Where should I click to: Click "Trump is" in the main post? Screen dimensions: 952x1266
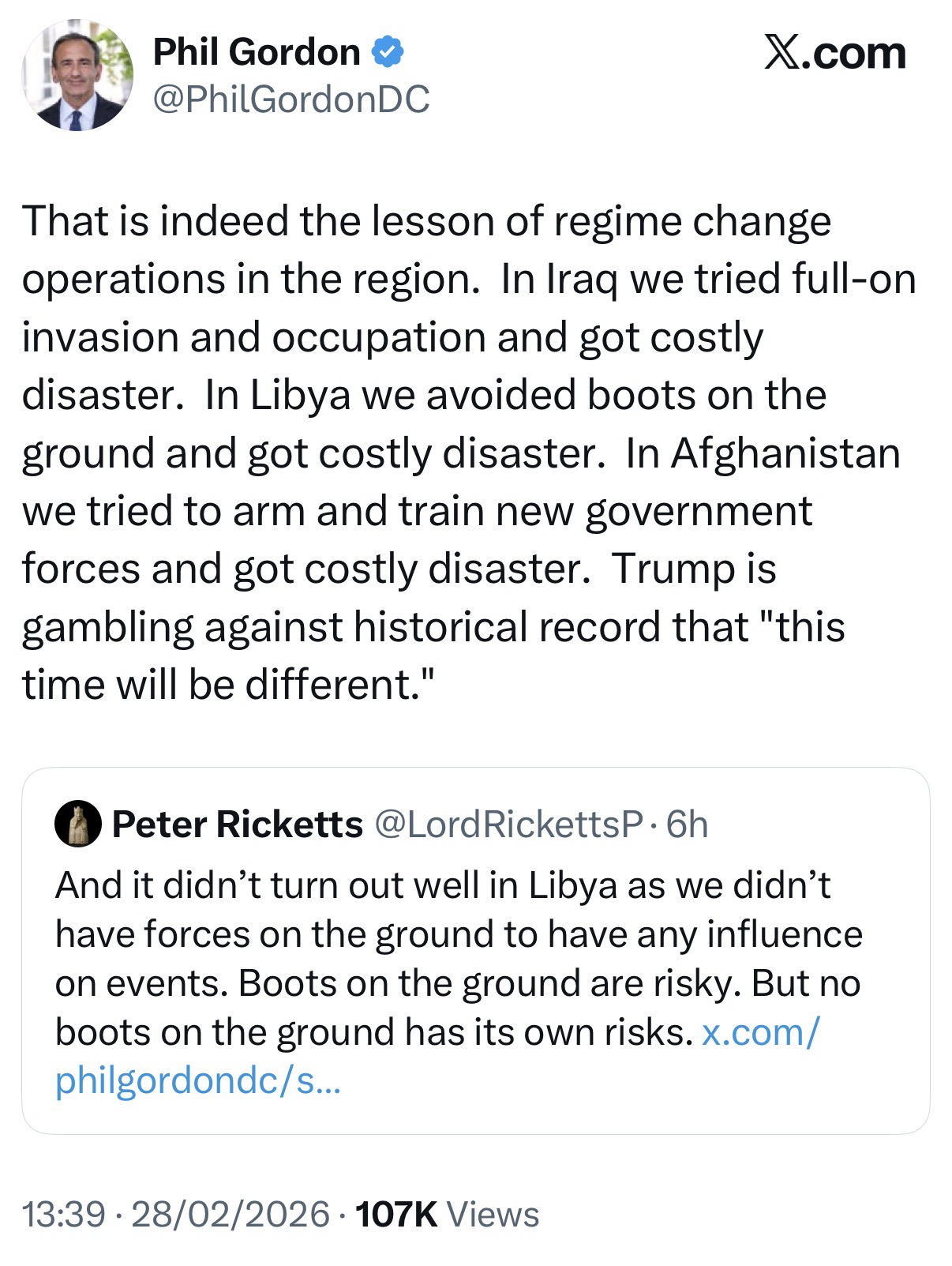coord(694,568)
